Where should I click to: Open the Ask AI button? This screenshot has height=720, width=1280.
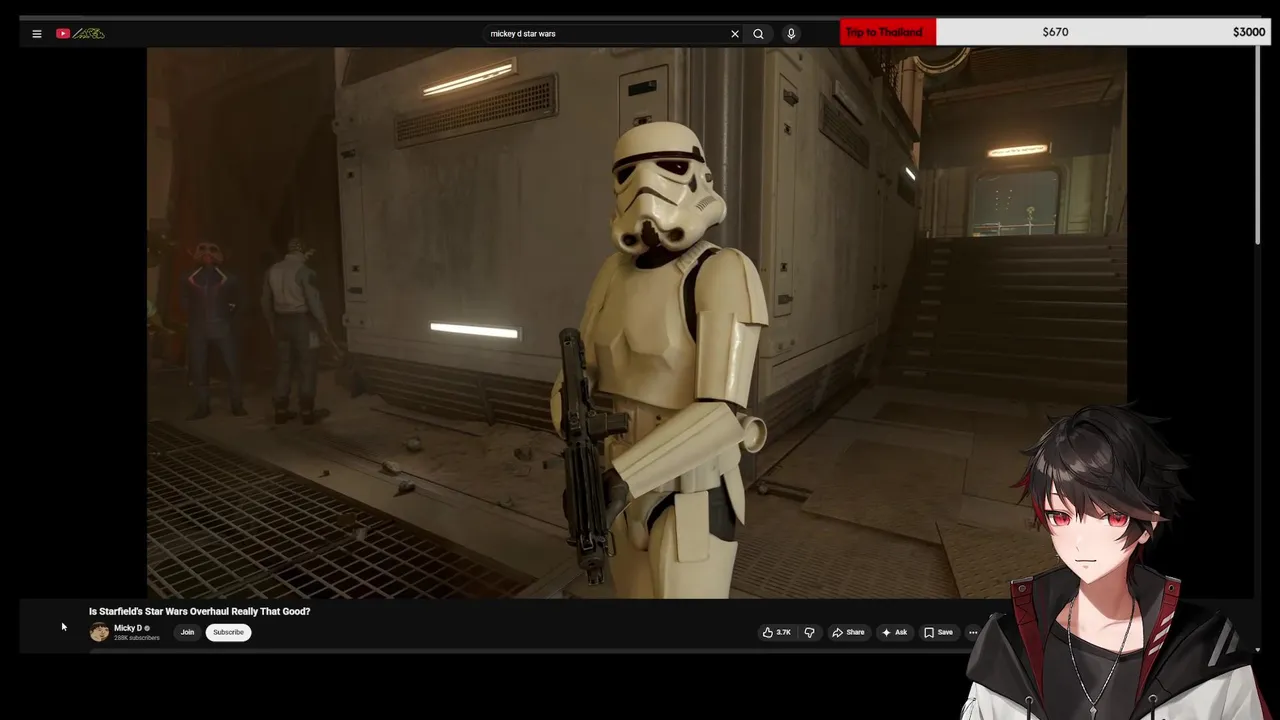(894, 632)
